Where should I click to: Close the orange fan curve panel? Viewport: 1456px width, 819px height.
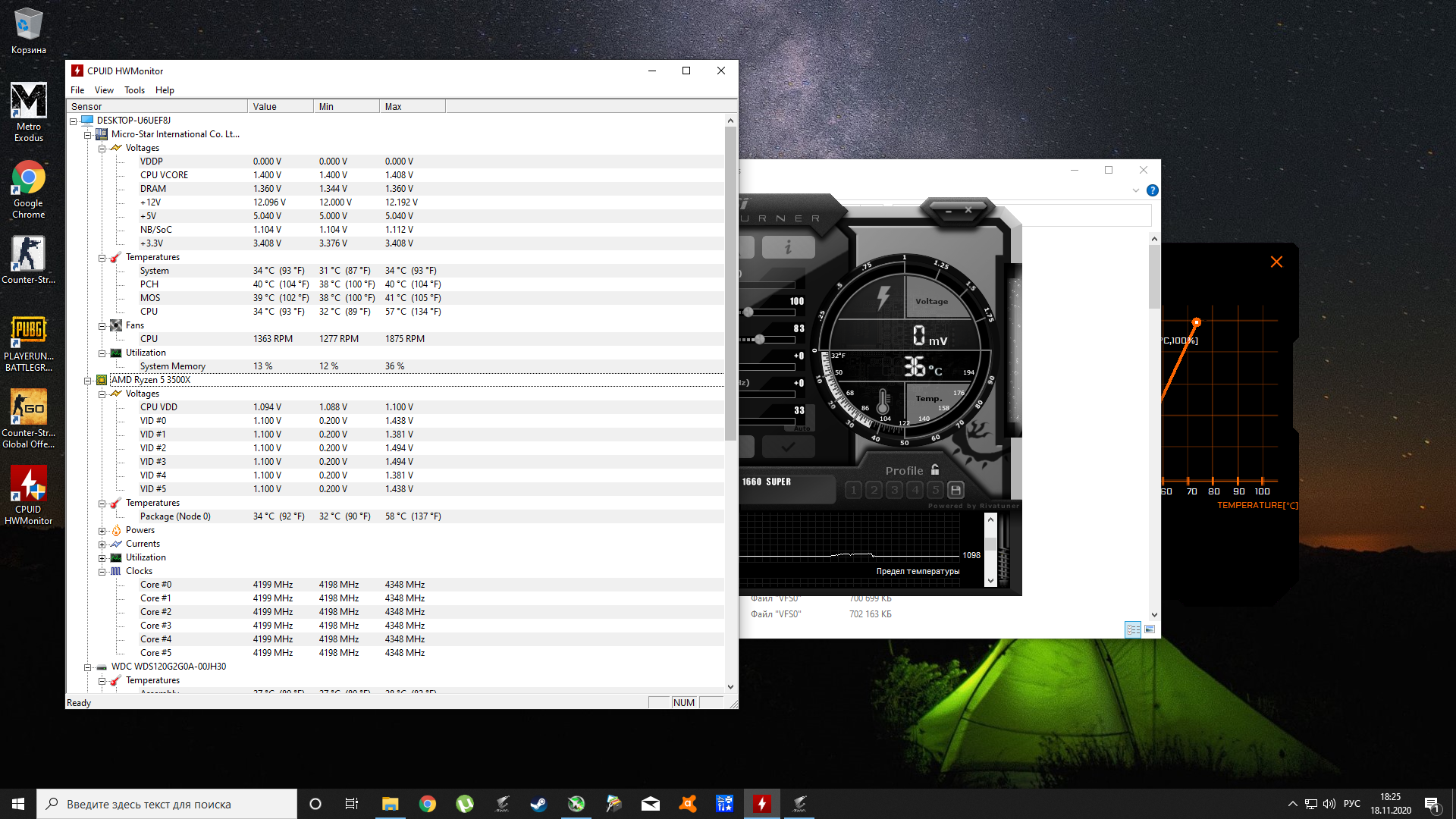(x=1276, y=262)
